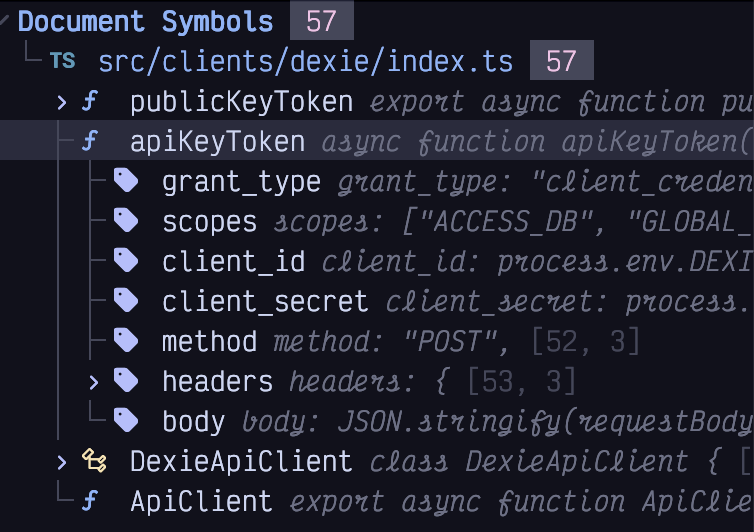Screen dimensions: 754x532
Task: Click the 'export async function pu' detail text
Action: pos(561,103)
